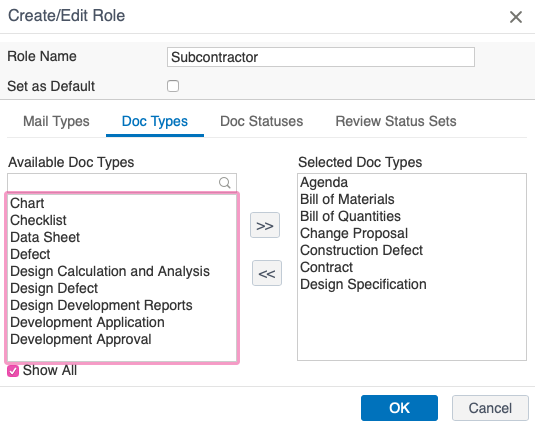
Task: Switch to the Mail Types tab
Action: tap(56, 121)
